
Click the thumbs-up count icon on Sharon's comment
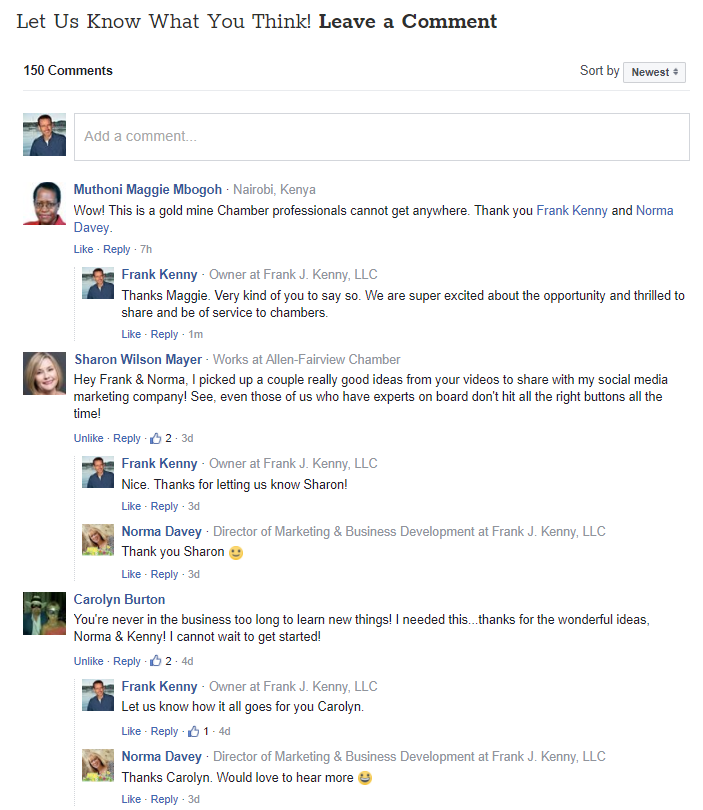click(x=155, y=438)
